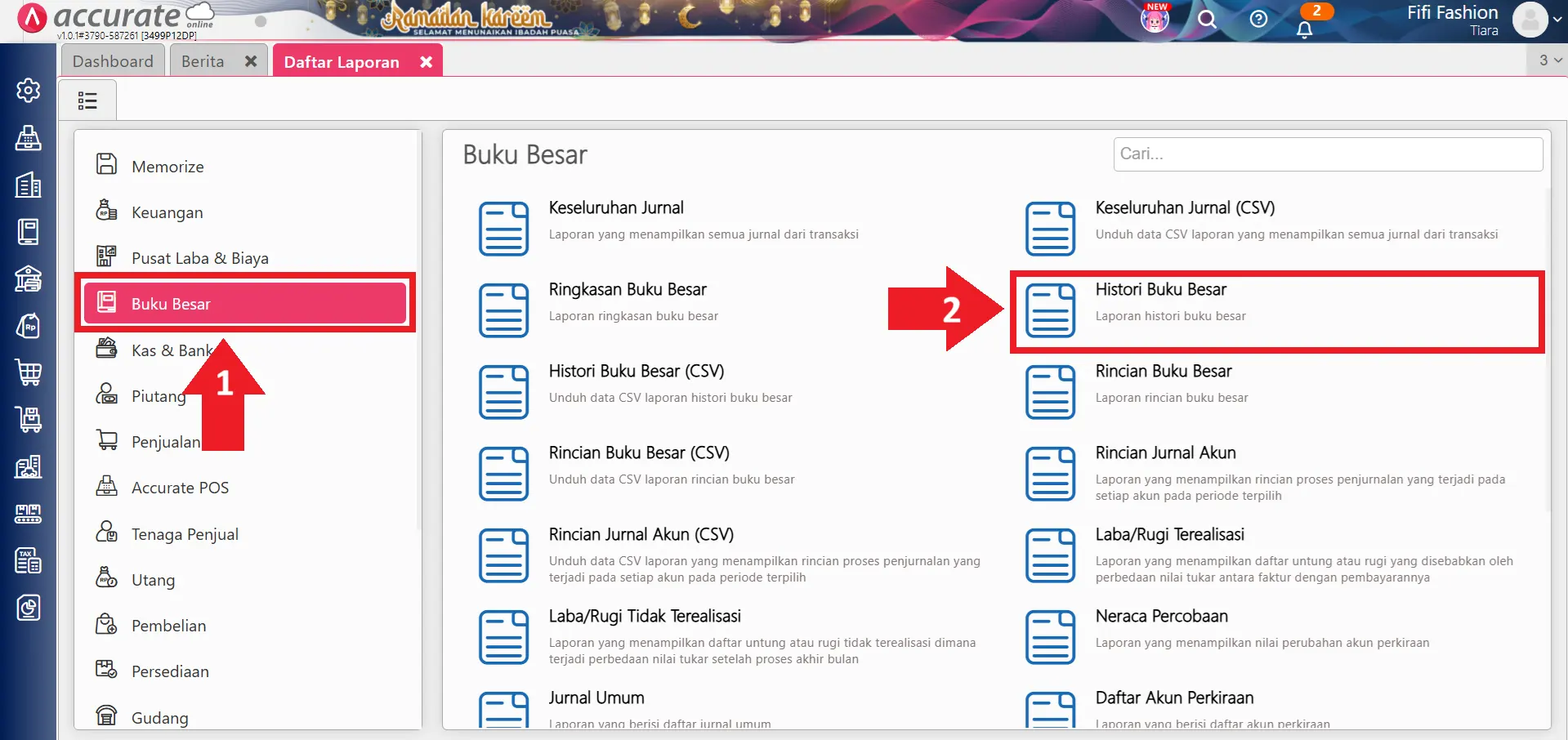
Task: Switch to the Dashboard tab
Action: point(113,60)
